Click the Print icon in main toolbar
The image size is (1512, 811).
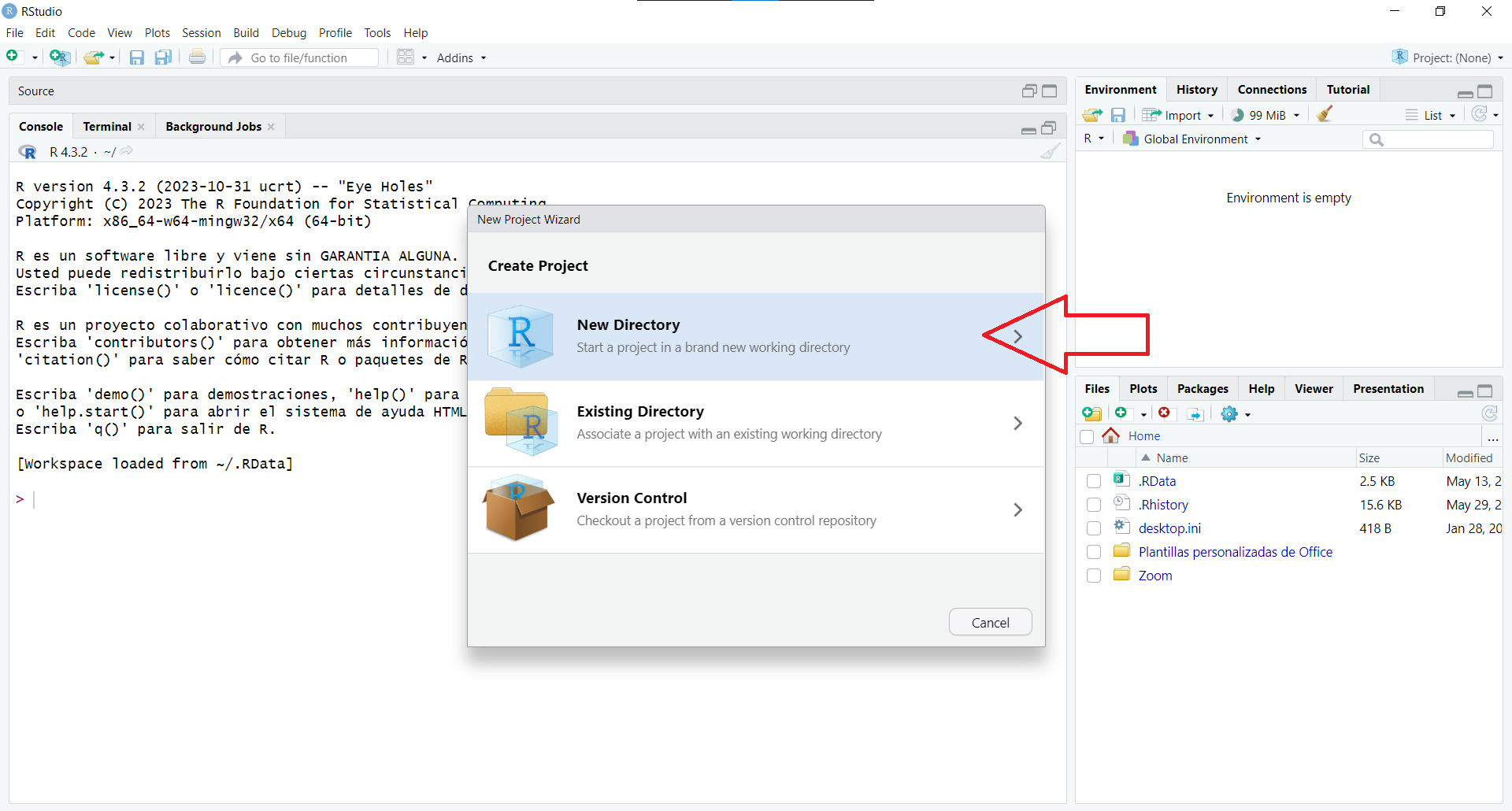tap(197, 57)
